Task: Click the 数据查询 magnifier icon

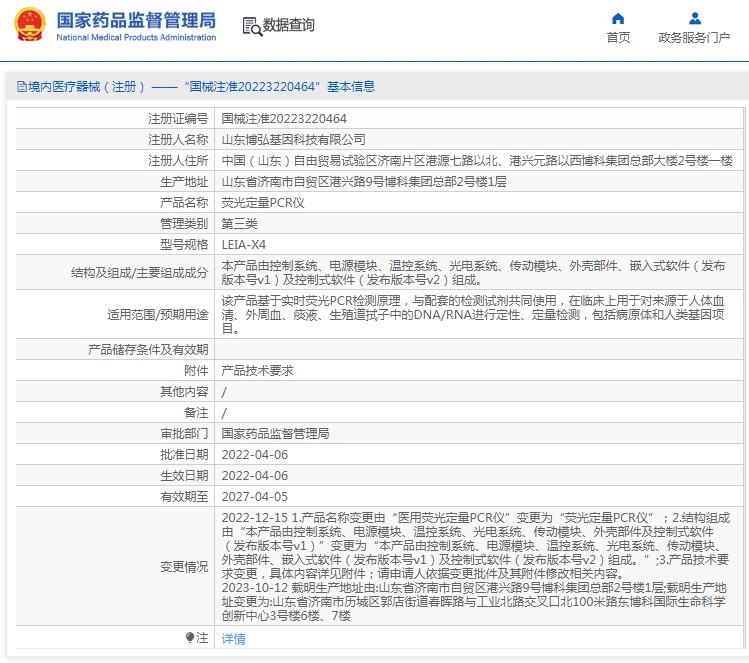Action: (x=252, y=26)
